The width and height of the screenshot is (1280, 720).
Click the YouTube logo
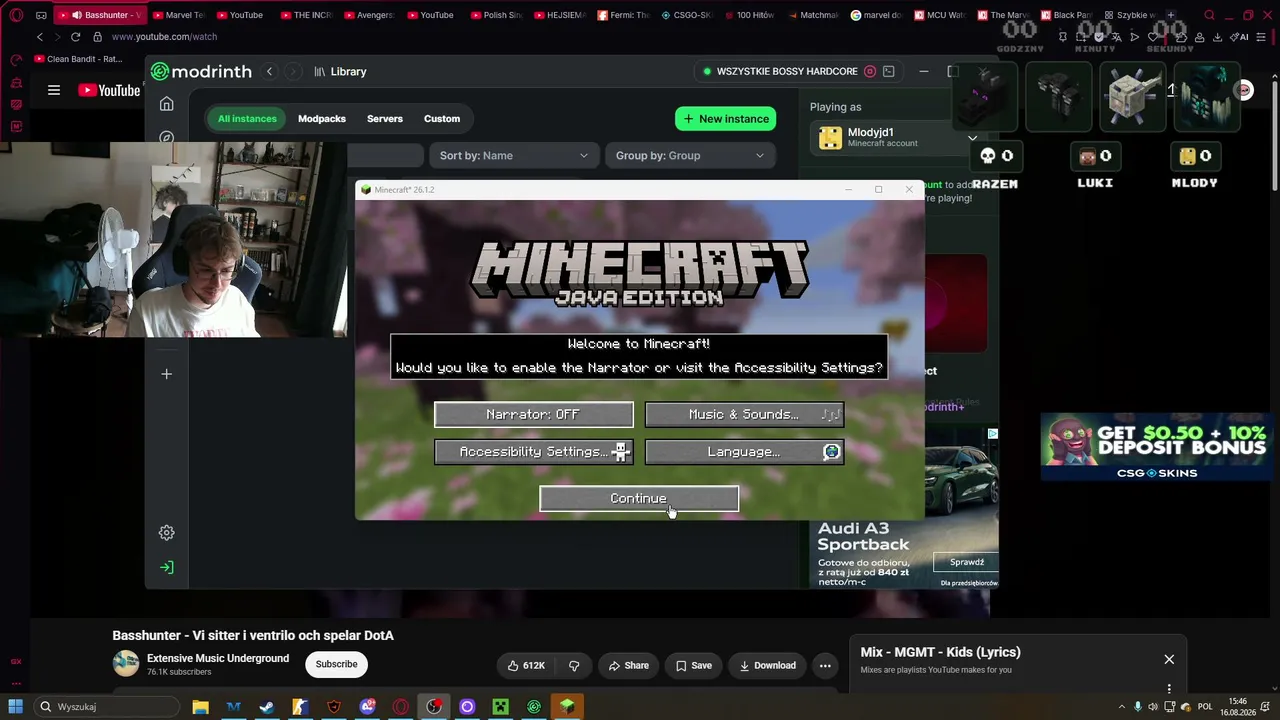(109, 90)
